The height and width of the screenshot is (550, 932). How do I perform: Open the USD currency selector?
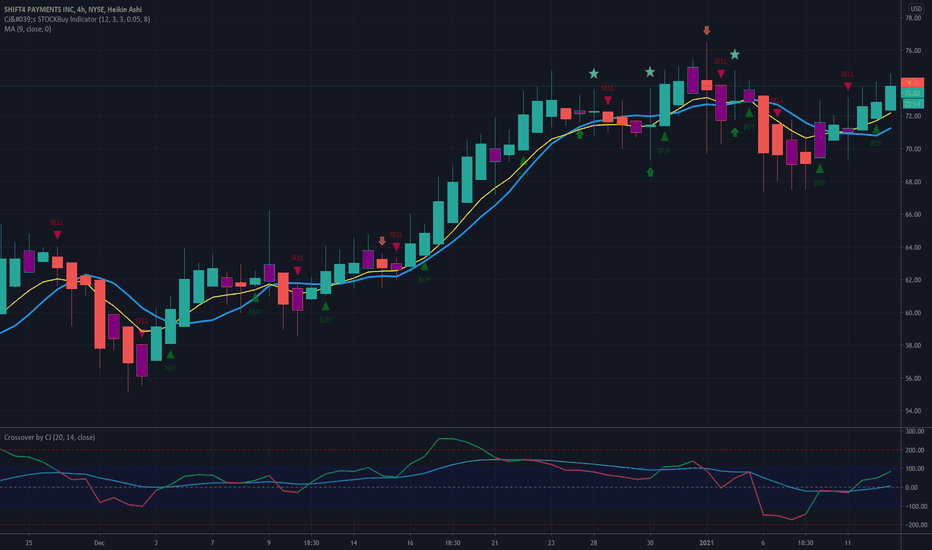coord(916,9)
